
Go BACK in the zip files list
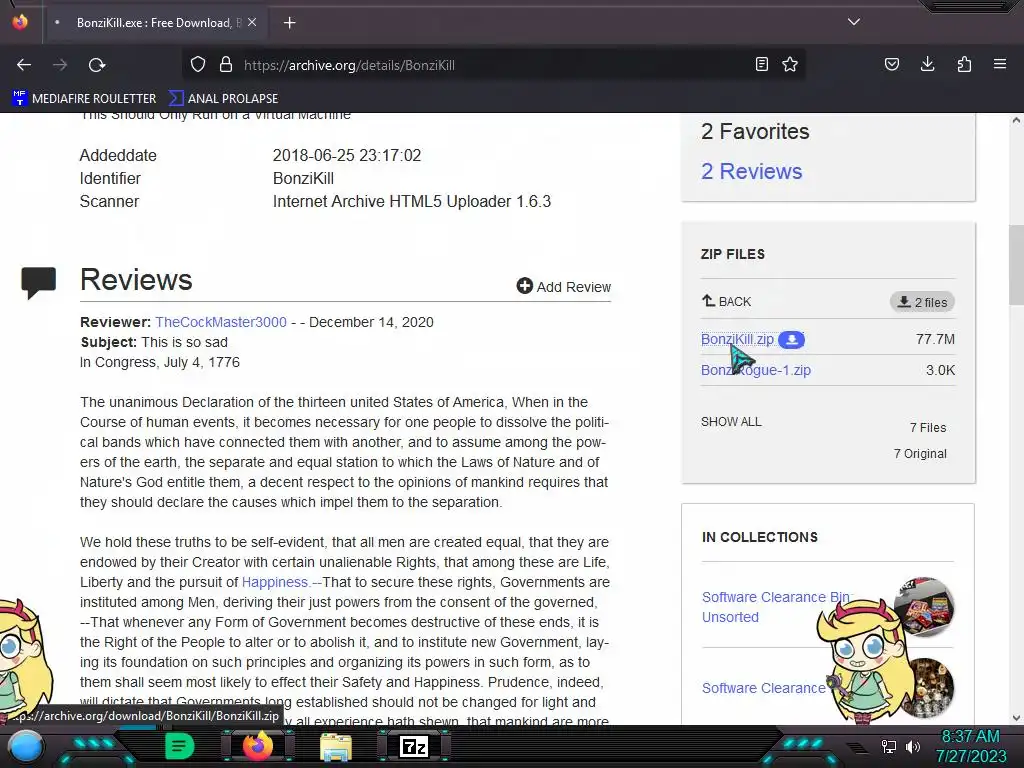coord(726,301)
